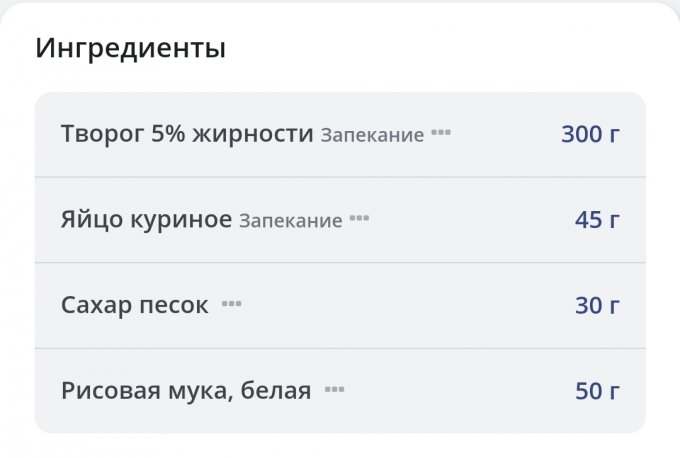Image resolution: width=680 pixels, height=458 pixels.
Task: Click the Ингредиенты section heading
Action: click(x=130, y=48)
